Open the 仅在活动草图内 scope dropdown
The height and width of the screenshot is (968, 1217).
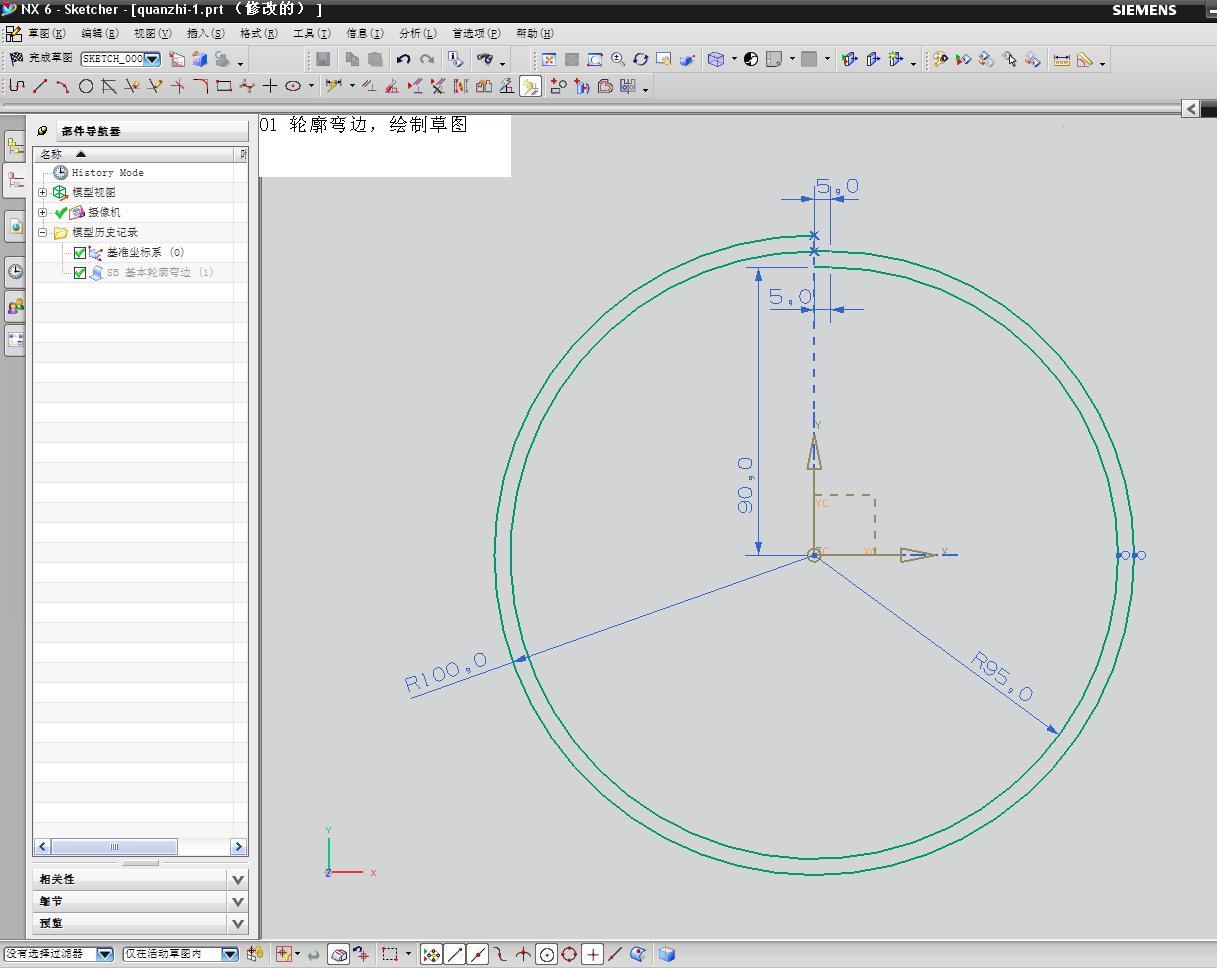pos(230,955)
